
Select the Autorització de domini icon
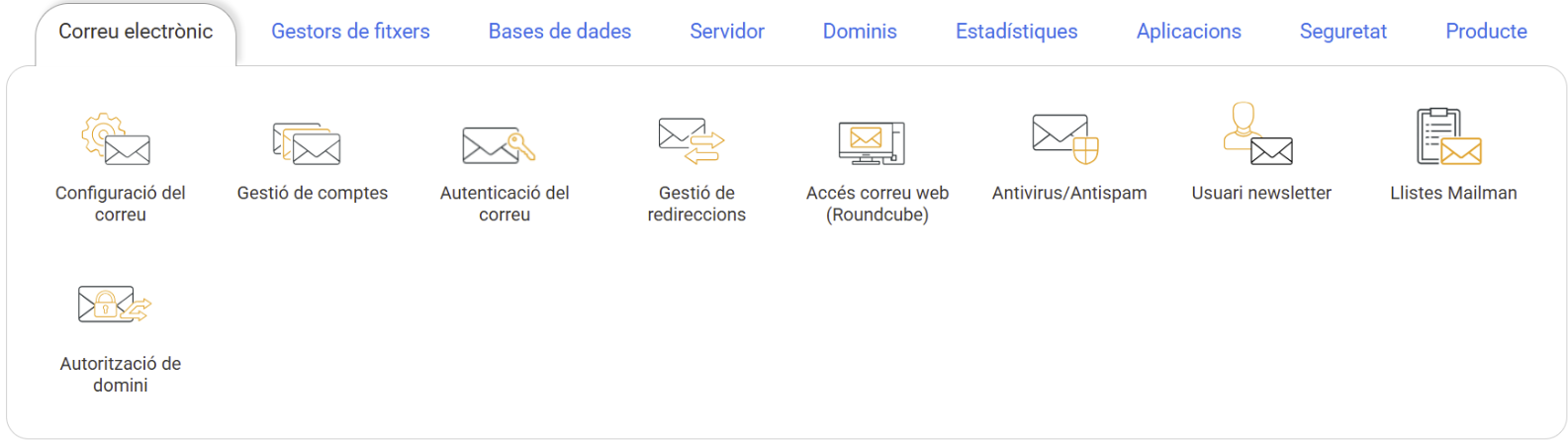click(115, 305)
